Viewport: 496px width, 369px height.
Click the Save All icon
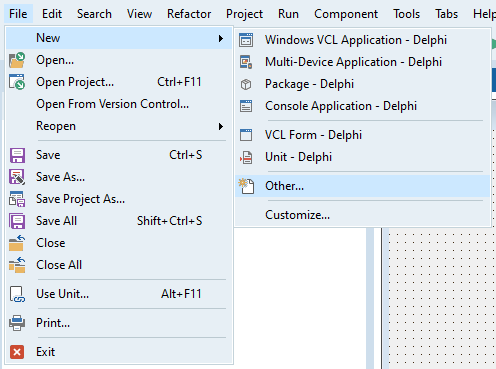click(x=17, y=221)
